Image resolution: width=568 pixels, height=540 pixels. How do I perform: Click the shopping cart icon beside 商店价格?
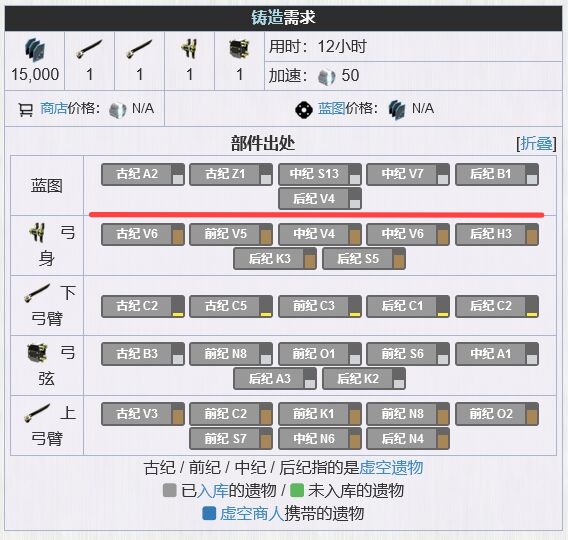26,109
